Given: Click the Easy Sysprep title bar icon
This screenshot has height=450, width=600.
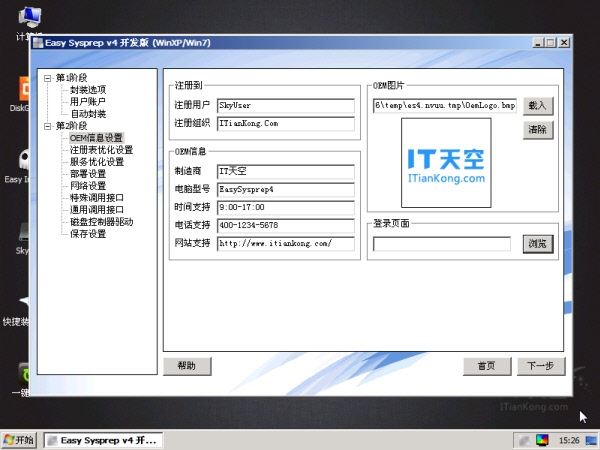Looking at the screenshot, I should tap(38, 43).
